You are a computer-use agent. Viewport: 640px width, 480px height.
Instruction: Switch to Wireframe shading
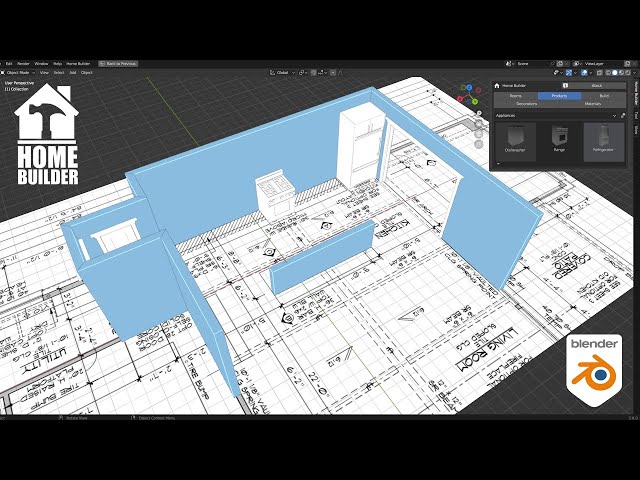coord(608,73)
